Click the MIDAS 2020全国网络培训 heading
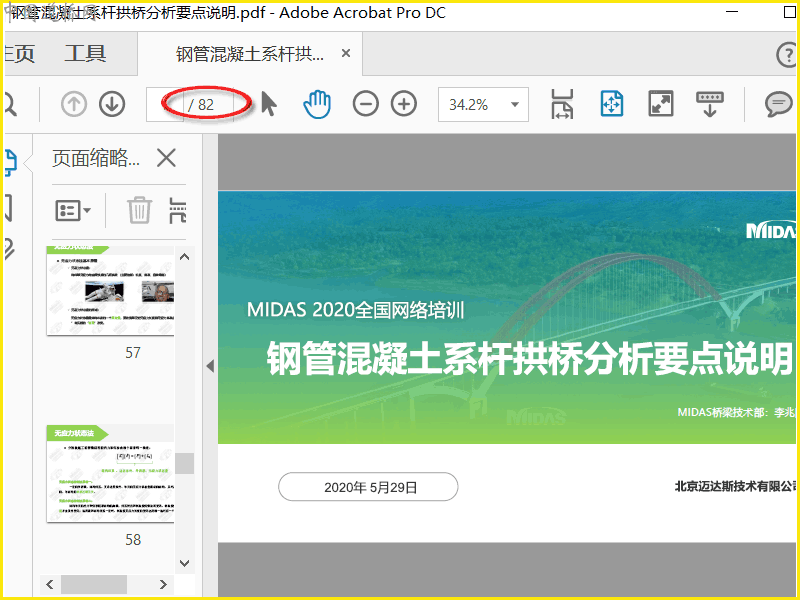The image size is (800, 600). [x=356, y=310]
